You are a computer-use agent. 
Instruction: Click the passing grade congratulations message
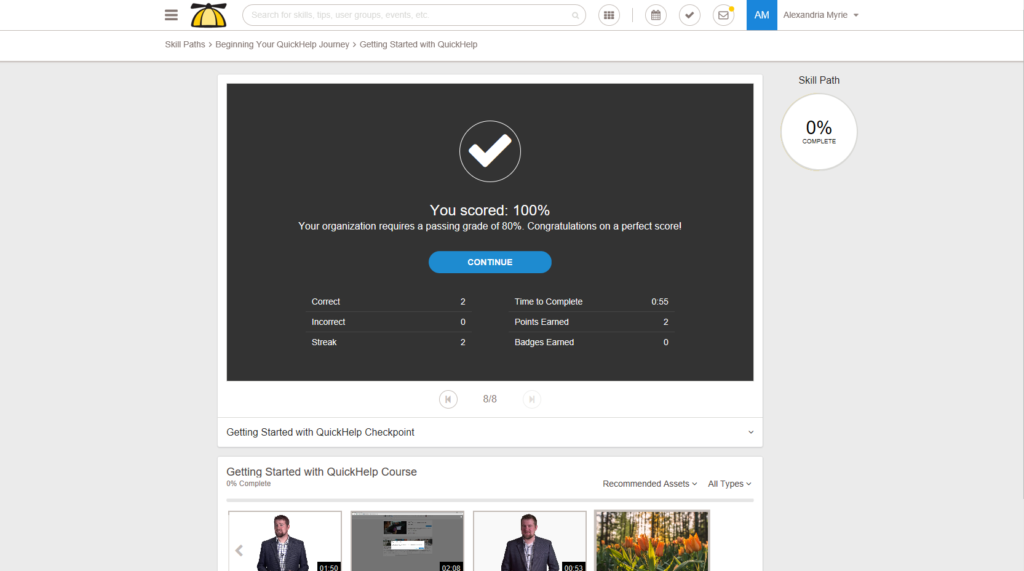click(x=490, y=226)
